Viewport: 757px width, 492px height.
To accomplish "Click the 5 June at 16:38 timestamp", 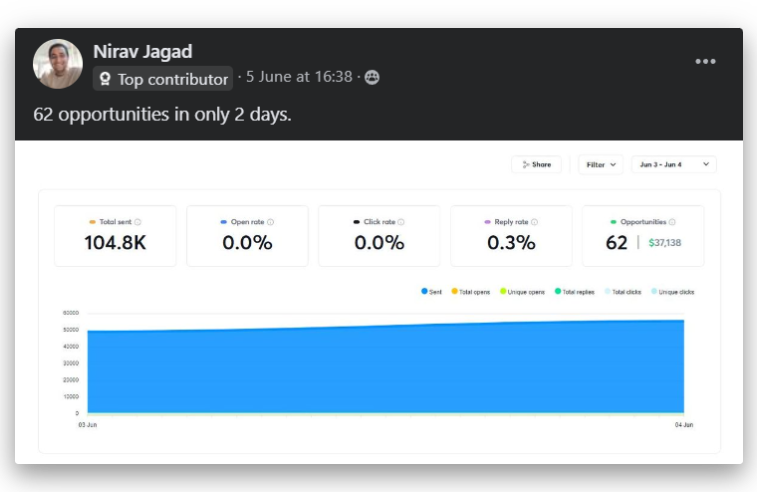I will click(298, 77).
